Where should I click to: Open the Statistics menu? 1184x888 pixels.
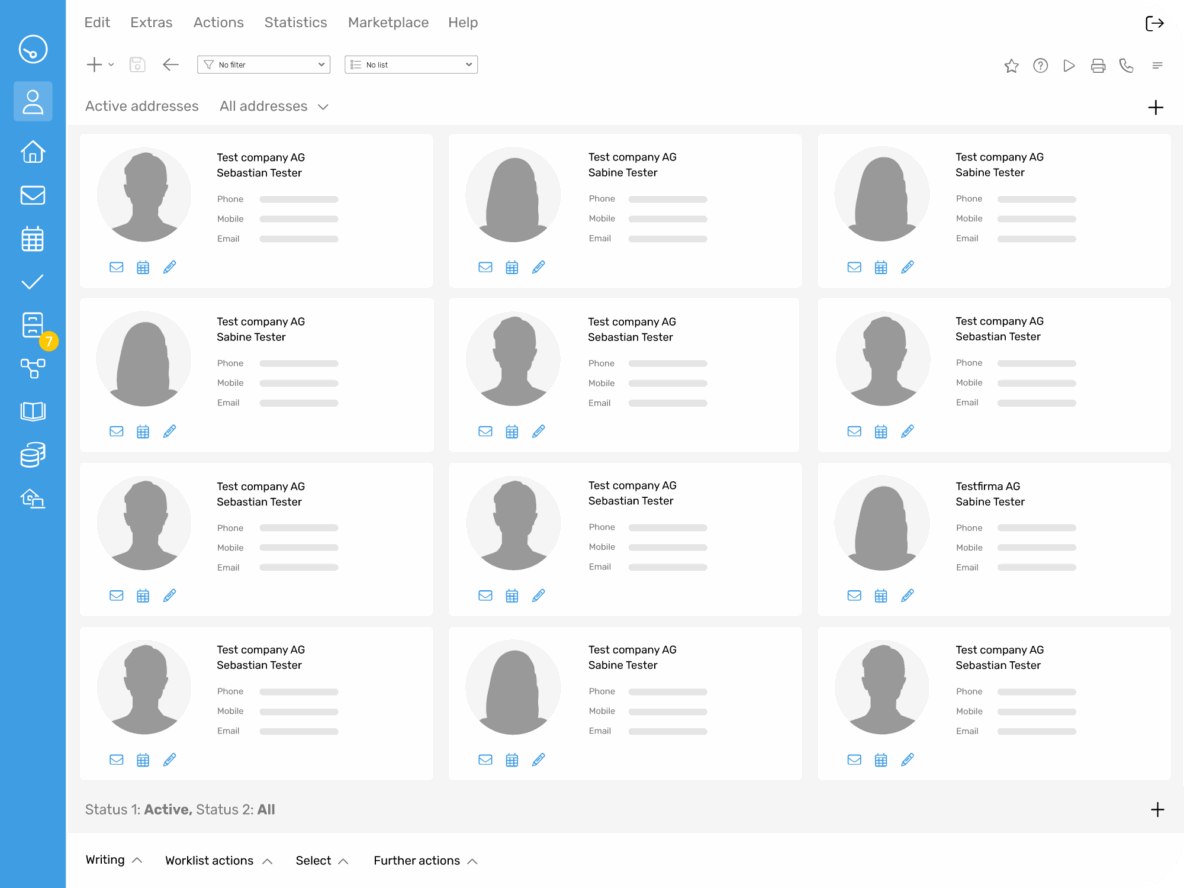pos(295,22)
